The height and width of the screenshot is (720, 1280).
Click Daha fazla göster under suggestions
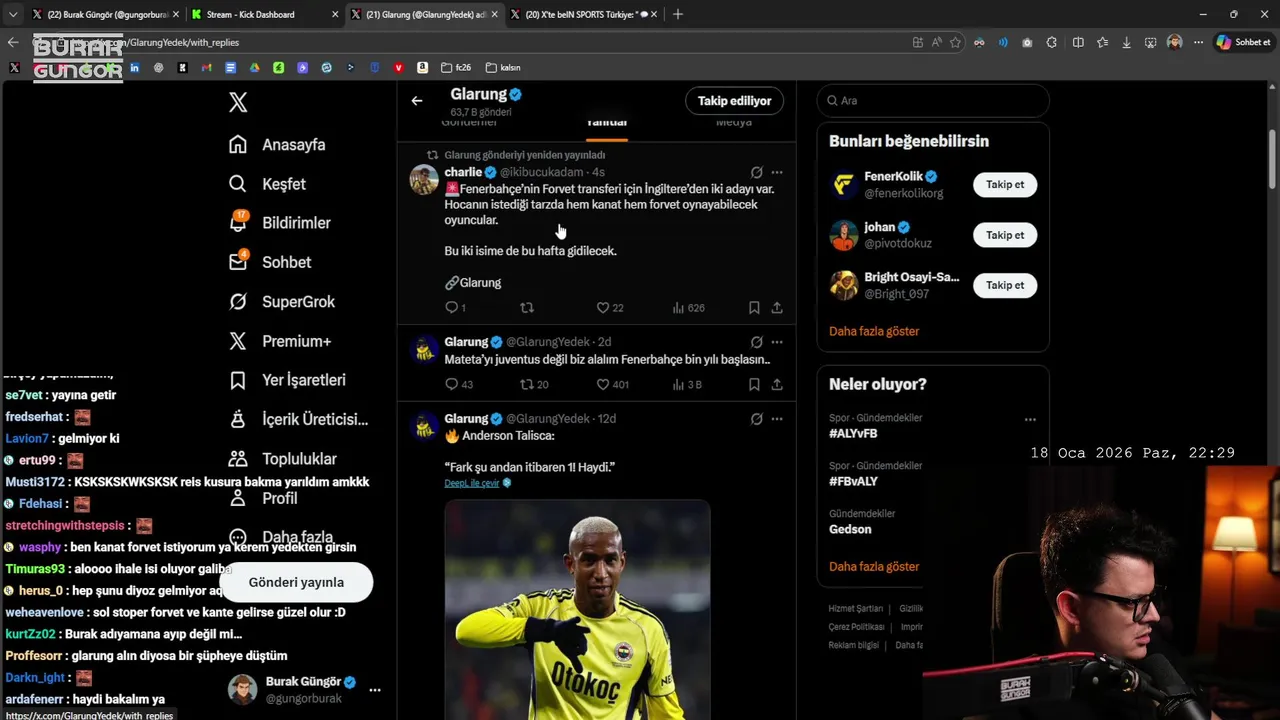click(874, 331)
